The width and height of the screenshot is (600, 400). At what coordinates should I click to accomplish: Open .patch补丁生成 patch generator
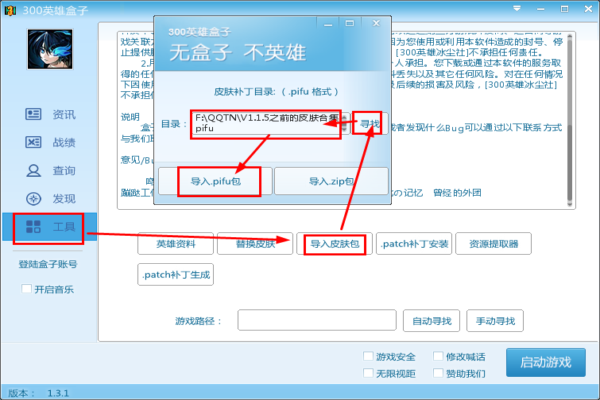click(176, 274)
